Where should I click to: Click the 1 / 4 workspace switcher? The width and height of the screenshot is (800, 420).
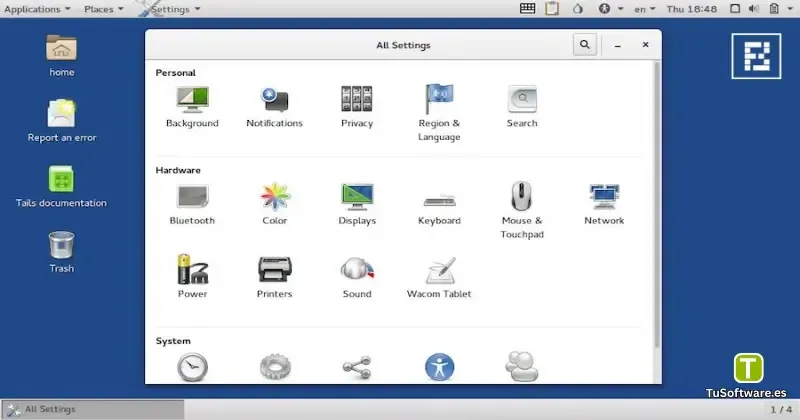(x=781, y=409)
